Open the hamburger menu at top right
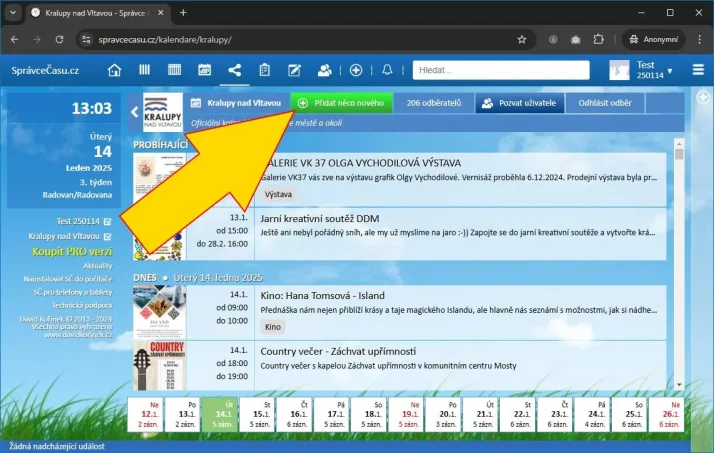This screenshot has width=714, height=453. pyautogui.click(x=697, y=70)
